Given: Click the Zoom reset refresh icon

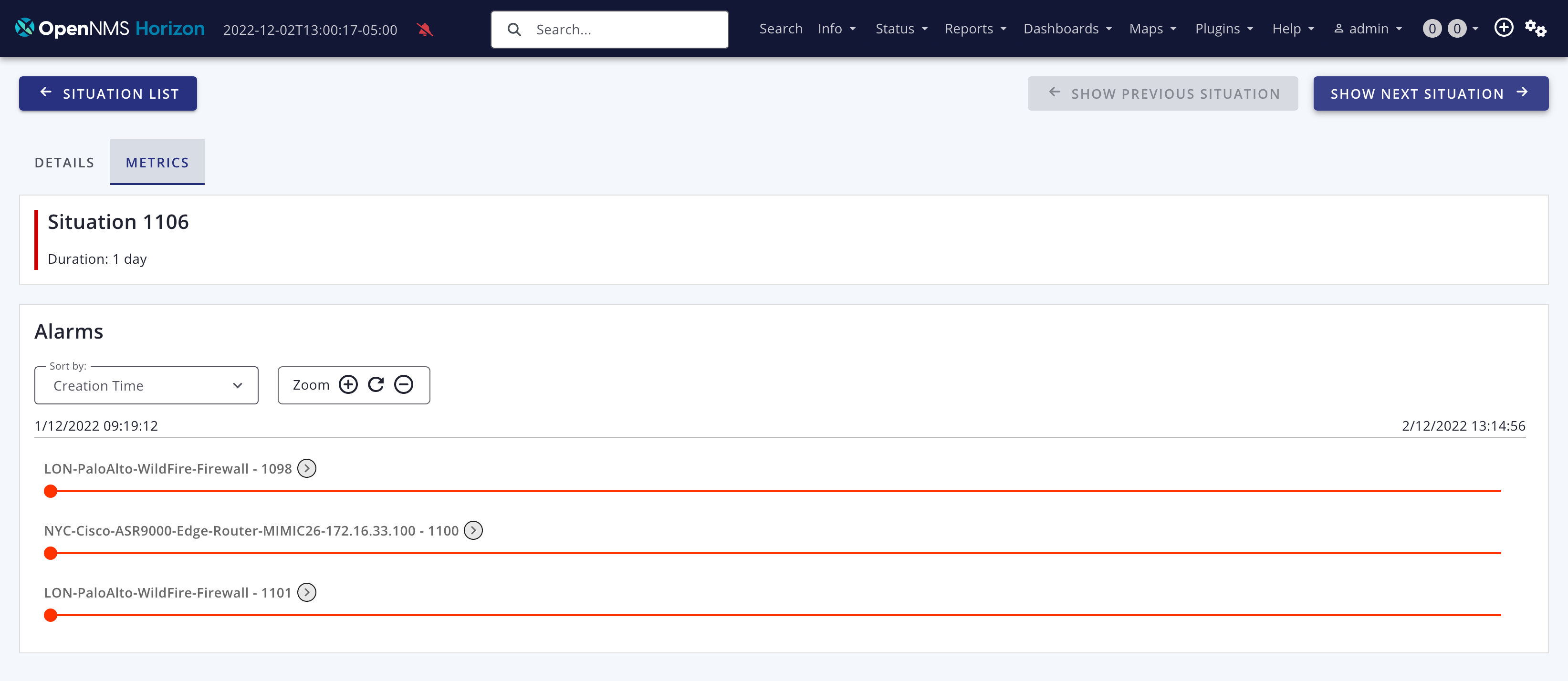Looking at the screenshot, I should pos(376,385).
